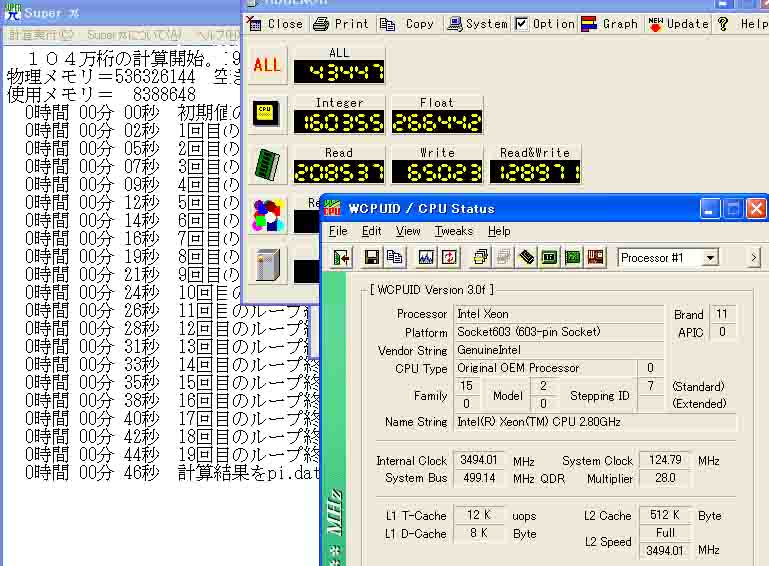The height and width of the screenshot is (566, 769).
Task: Click the Processor field showing Intel Xeon
Action: point(559,314)
